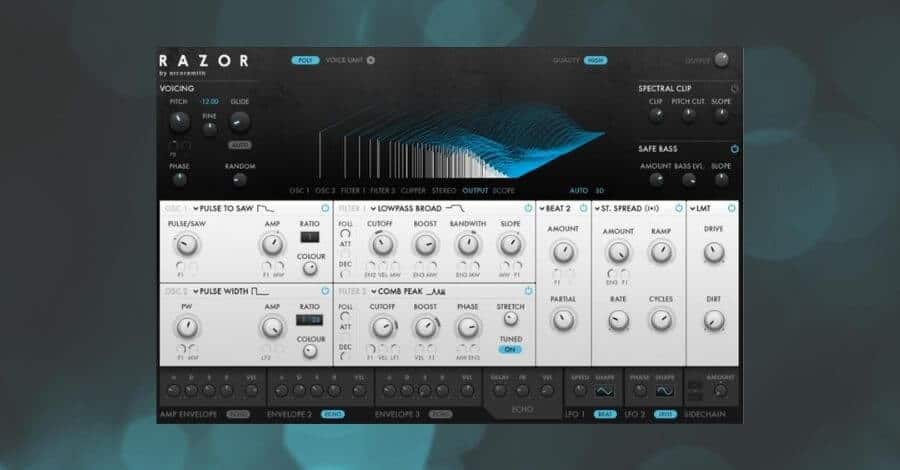Toggle the Glide AUTO switch

240,145
